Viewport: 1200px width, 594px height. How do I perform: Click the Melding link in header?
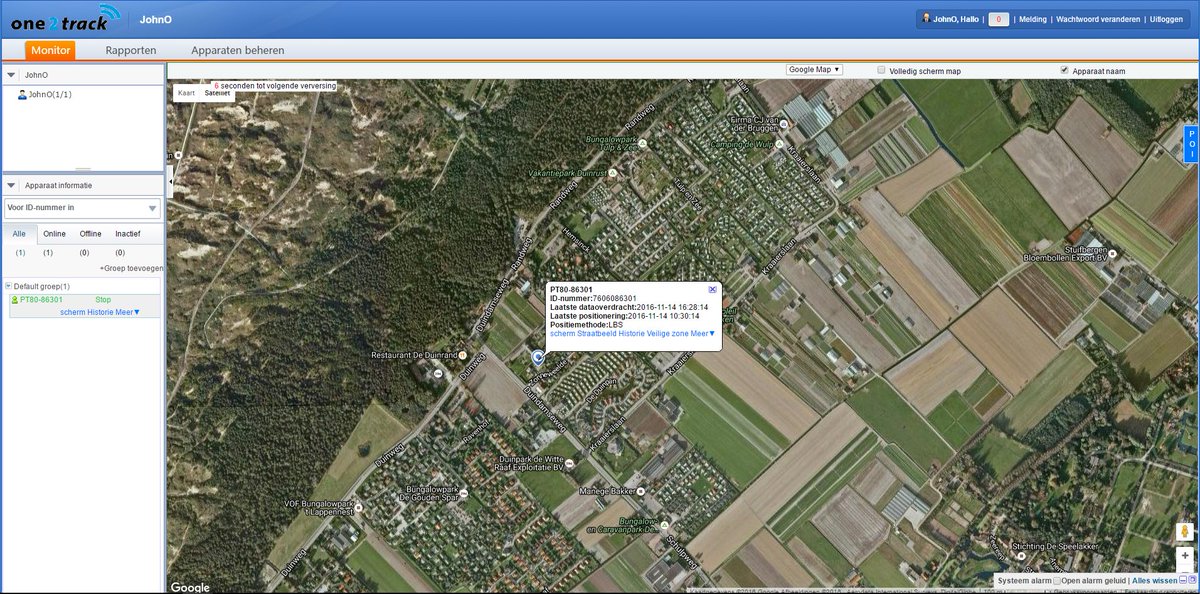[x=1033, y=19]
